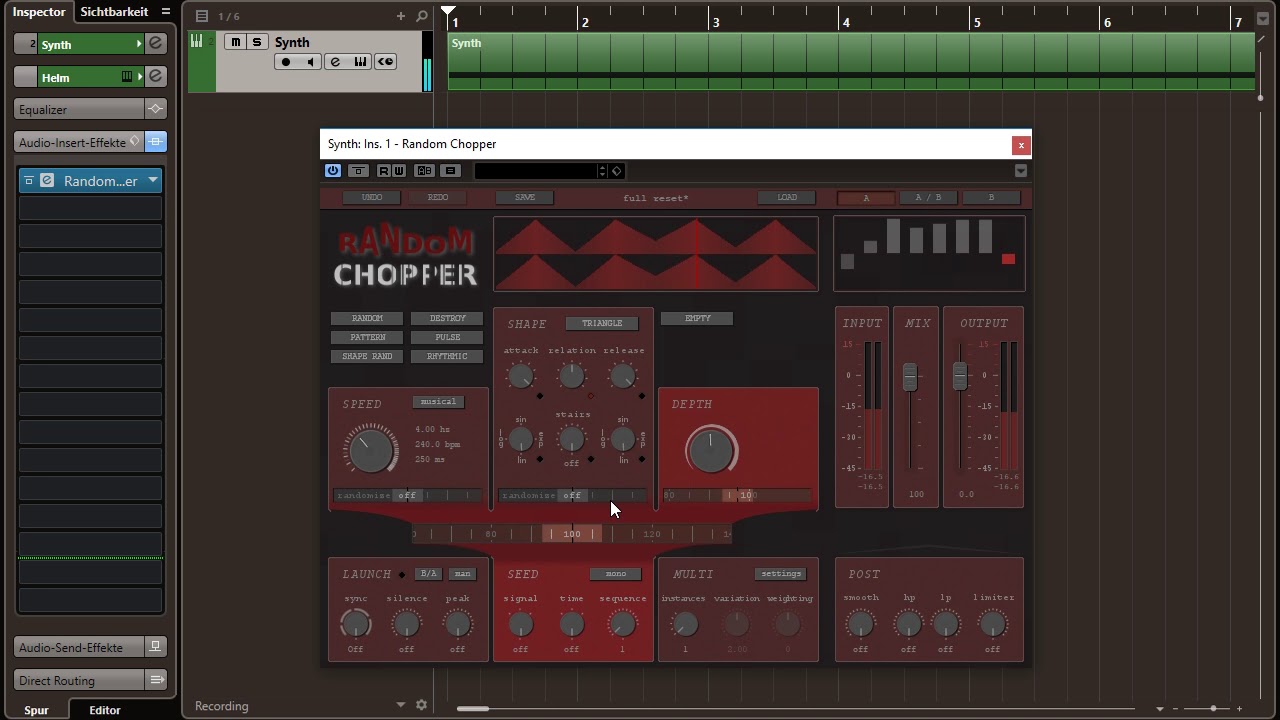Close the Random Chopper plugin window
The height and width of the screenshot is (720, 1280).
(x=1021, y=145)
